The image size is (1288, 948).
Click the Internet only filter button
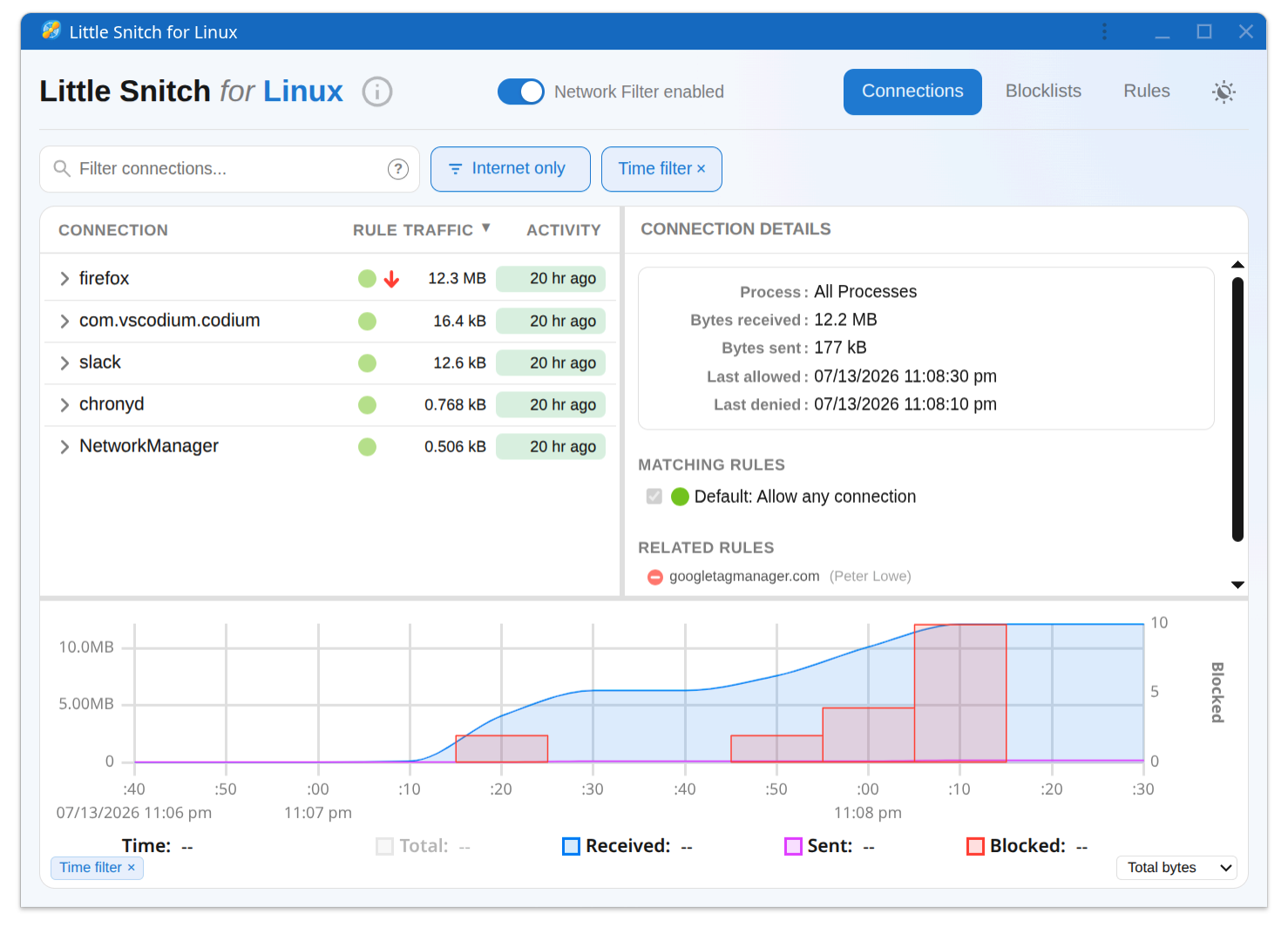pos(511,169)
